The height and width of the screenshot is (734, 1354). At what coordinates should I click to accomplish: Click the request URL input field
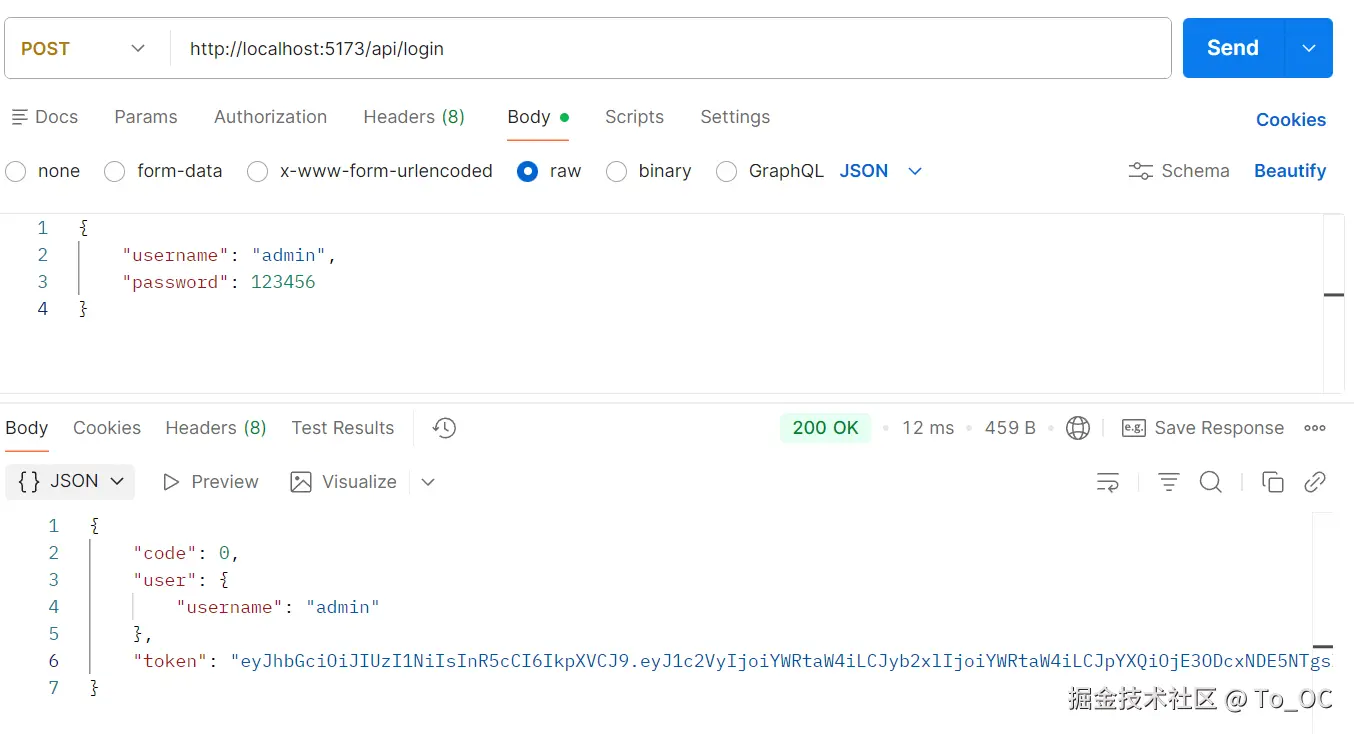click(670, 48)
